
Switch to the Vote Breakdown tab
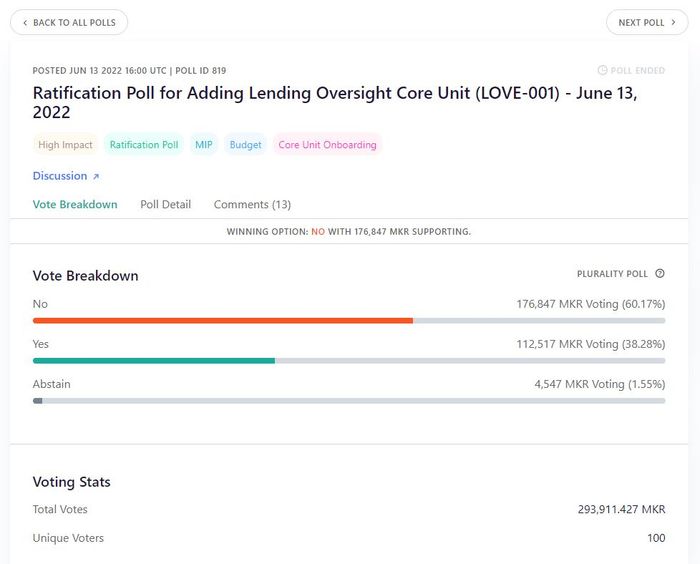click(x=75, y=204)
